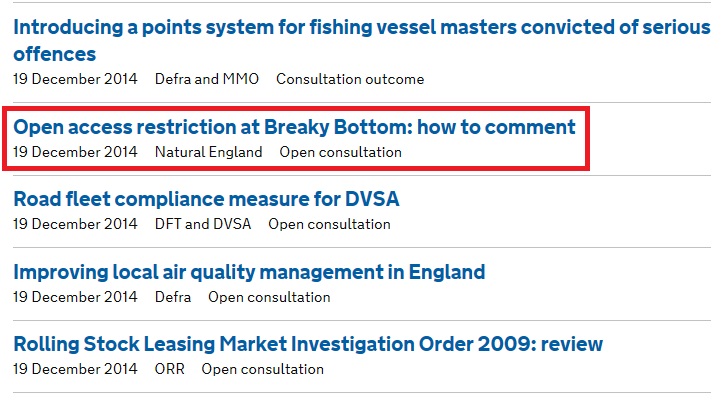Open the fishing vessel masters points system link

point(362,40)
